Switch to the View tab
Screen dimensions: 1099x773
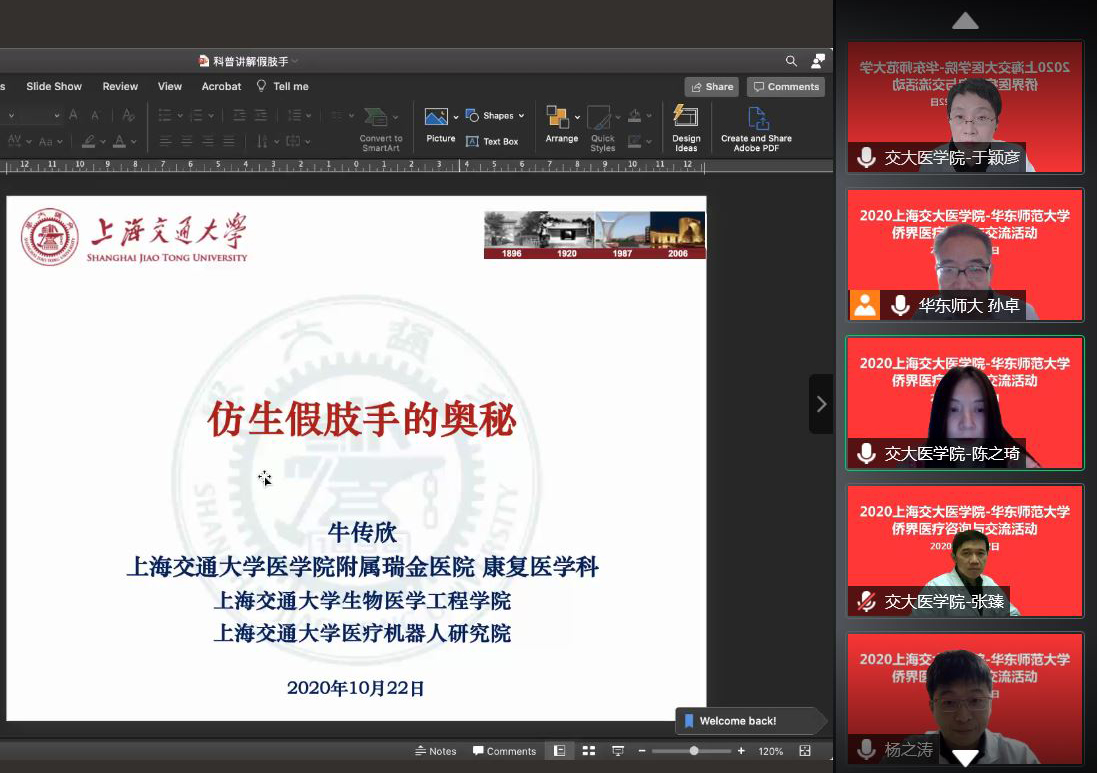(170, 86)
